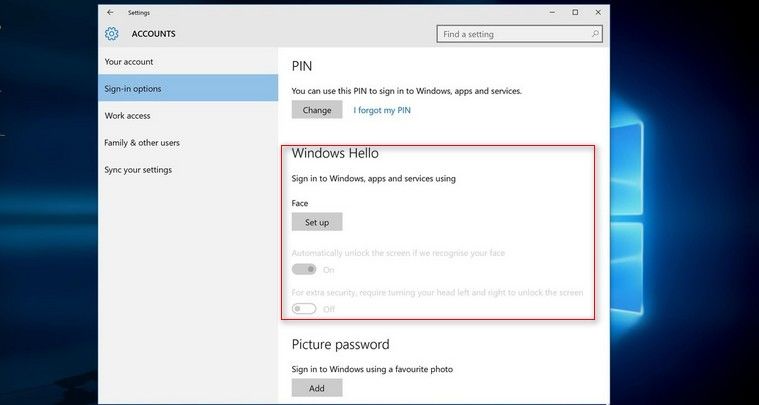Click the search magnifier icon

click(x=595, y=34)
